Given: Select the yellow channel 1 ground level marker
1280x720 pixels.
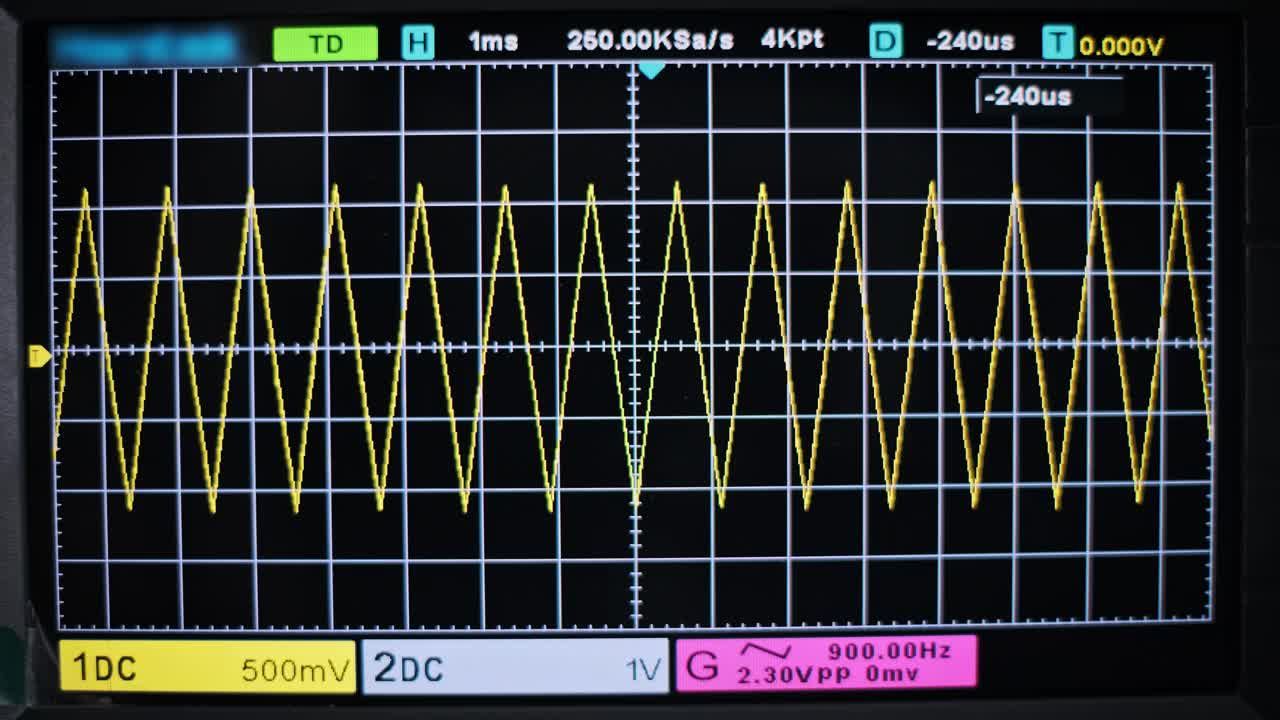Looking at the screenshot, I should 39,356.
